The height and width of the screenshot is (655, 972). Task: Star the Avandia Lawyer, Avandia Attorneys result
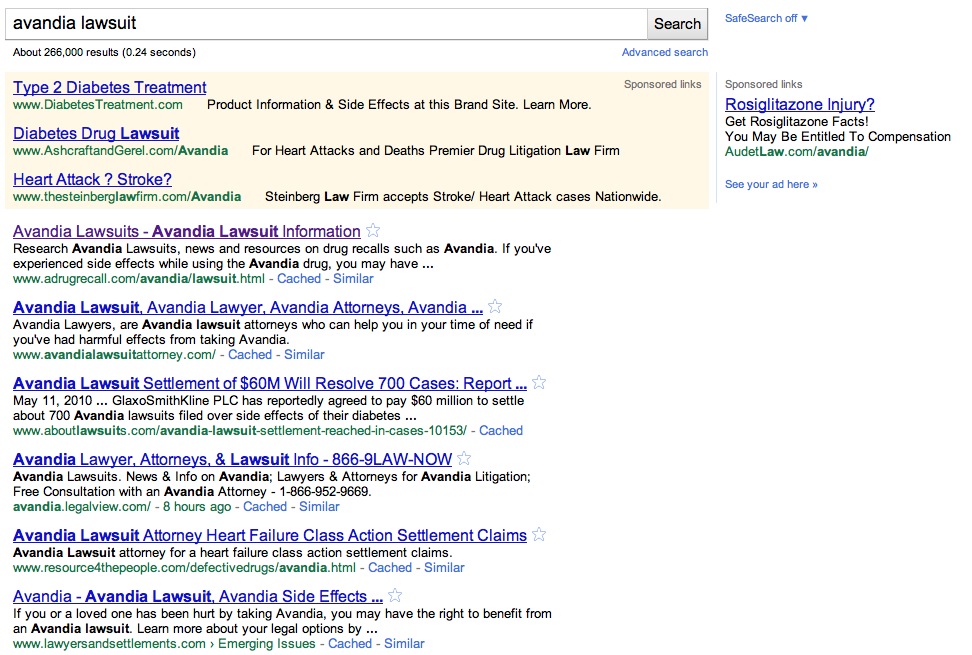495,306
